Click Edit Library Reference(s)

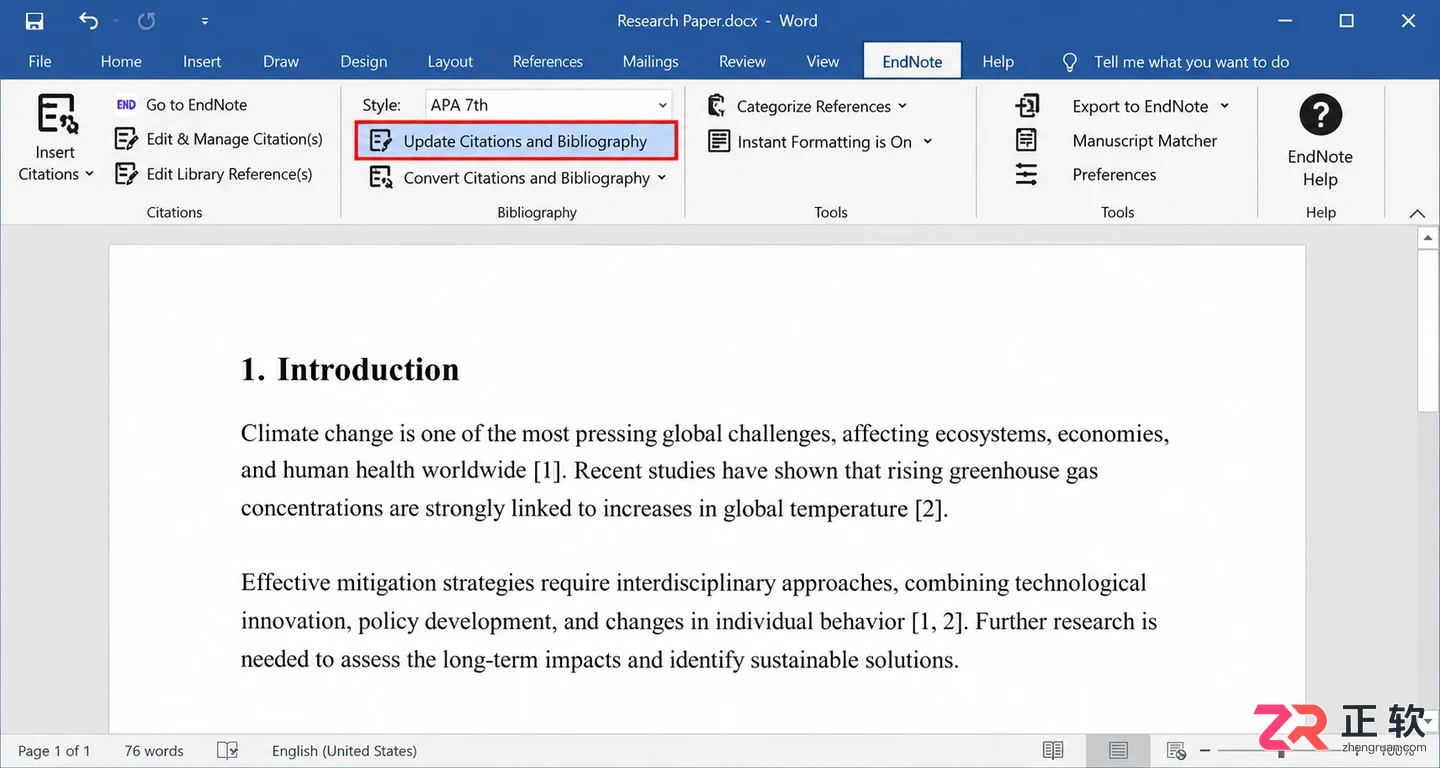click(214, 174)
